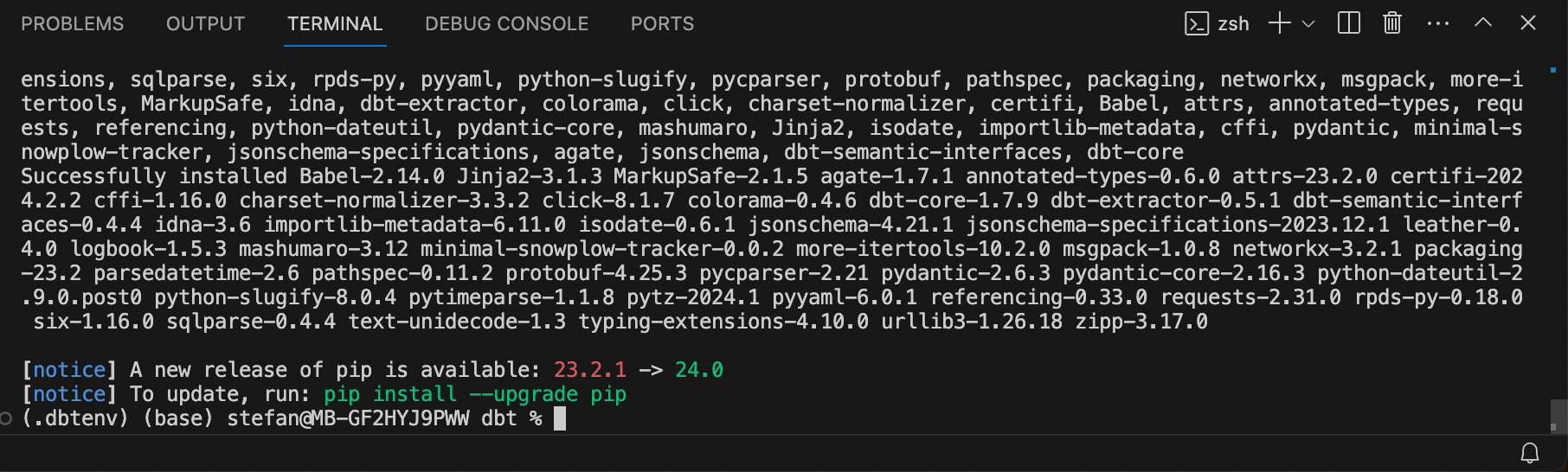Split the terminal pane
Image resolution: width=1568 pixels, height=472 pixels.
tap(1348, 23)
